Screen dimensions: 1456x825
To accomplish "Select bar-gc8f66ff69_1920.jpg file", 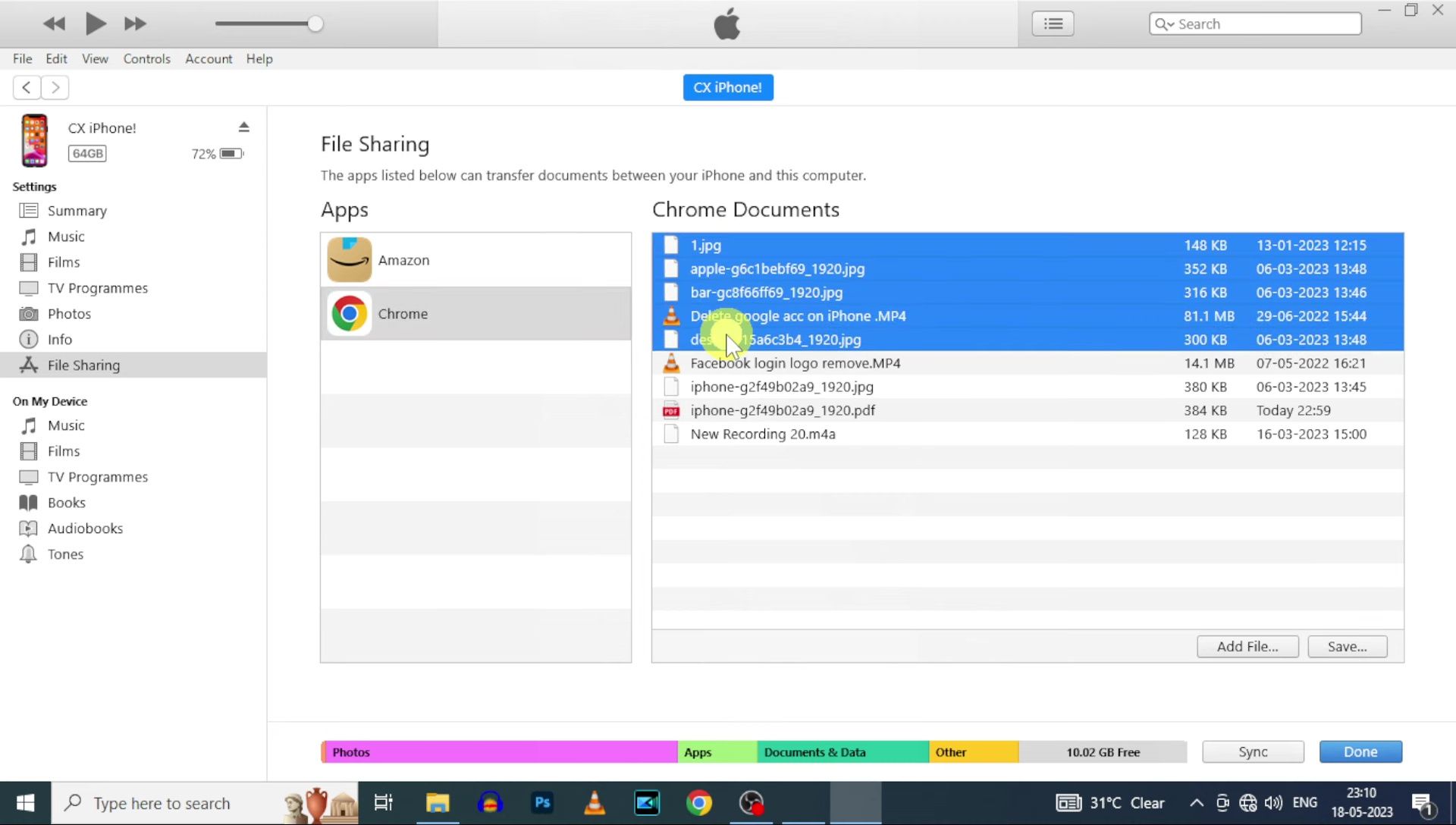I will pyautogui.click(x=1028, y=292).
